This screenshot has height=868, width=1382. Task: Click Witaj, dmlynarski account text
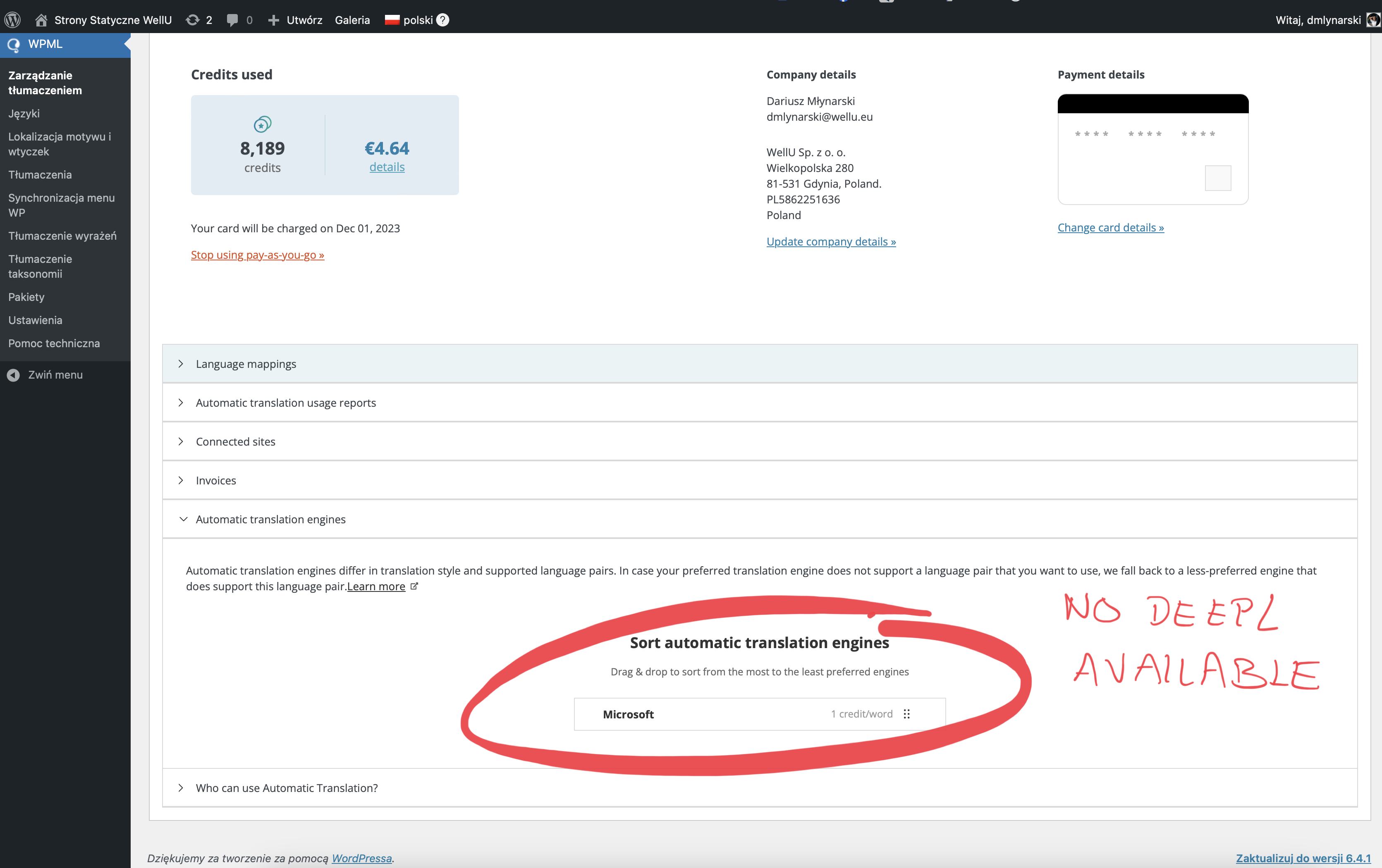click(1318, 20)
